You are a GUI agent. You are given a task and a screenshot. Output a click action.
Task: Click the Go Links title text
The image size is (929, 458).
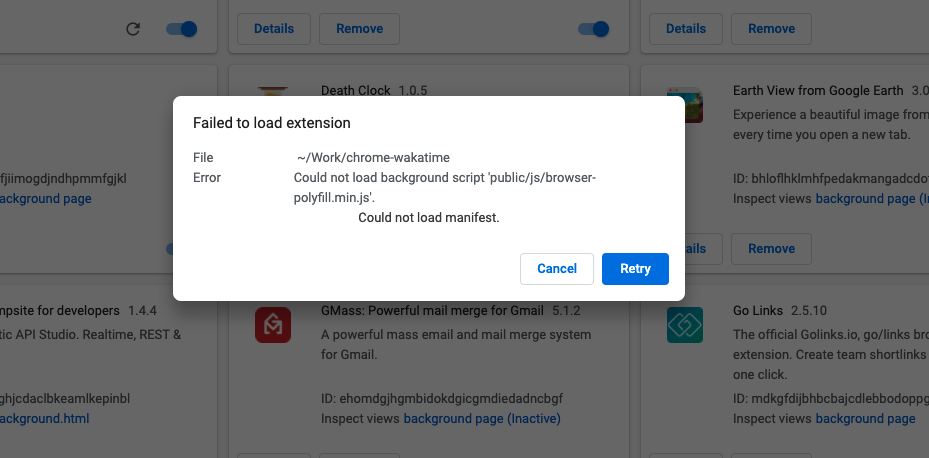coord(758,310)
